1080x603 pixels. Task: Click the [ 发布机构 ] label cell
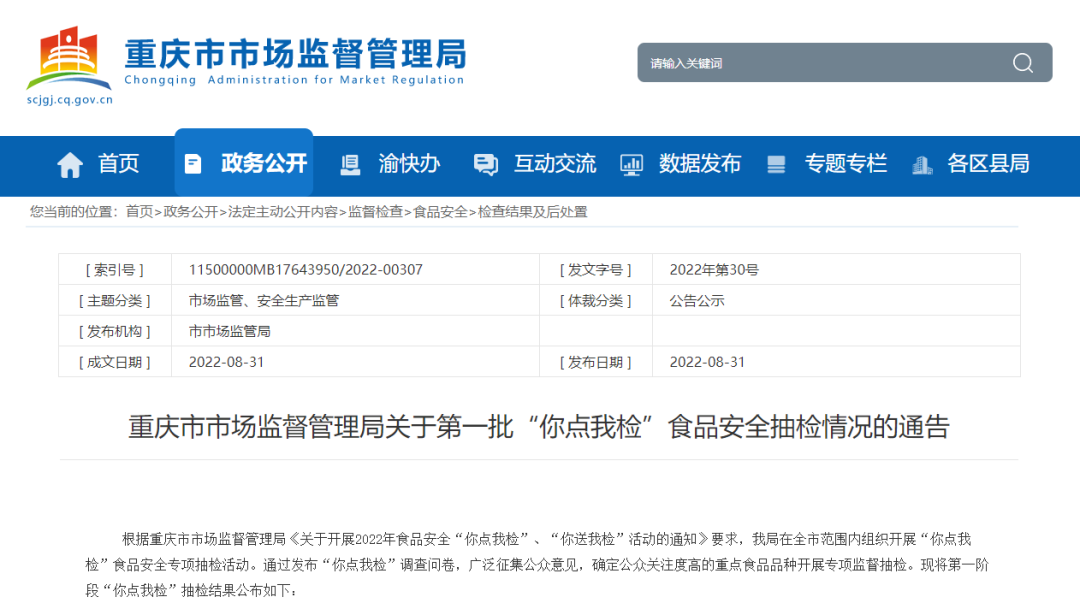[x=115, y=331]
